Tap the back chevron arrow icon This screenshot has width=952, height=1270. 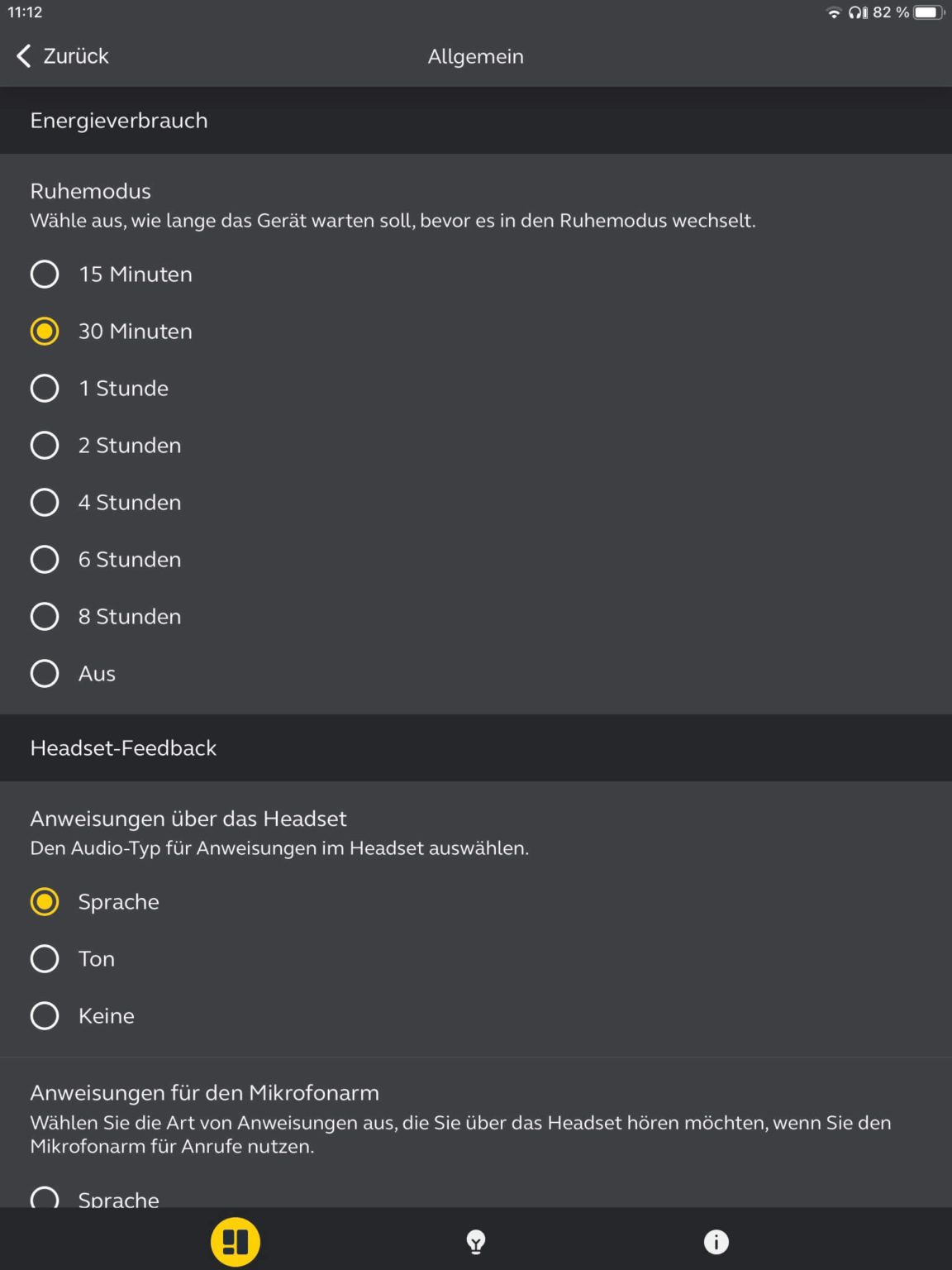point(24,56)
